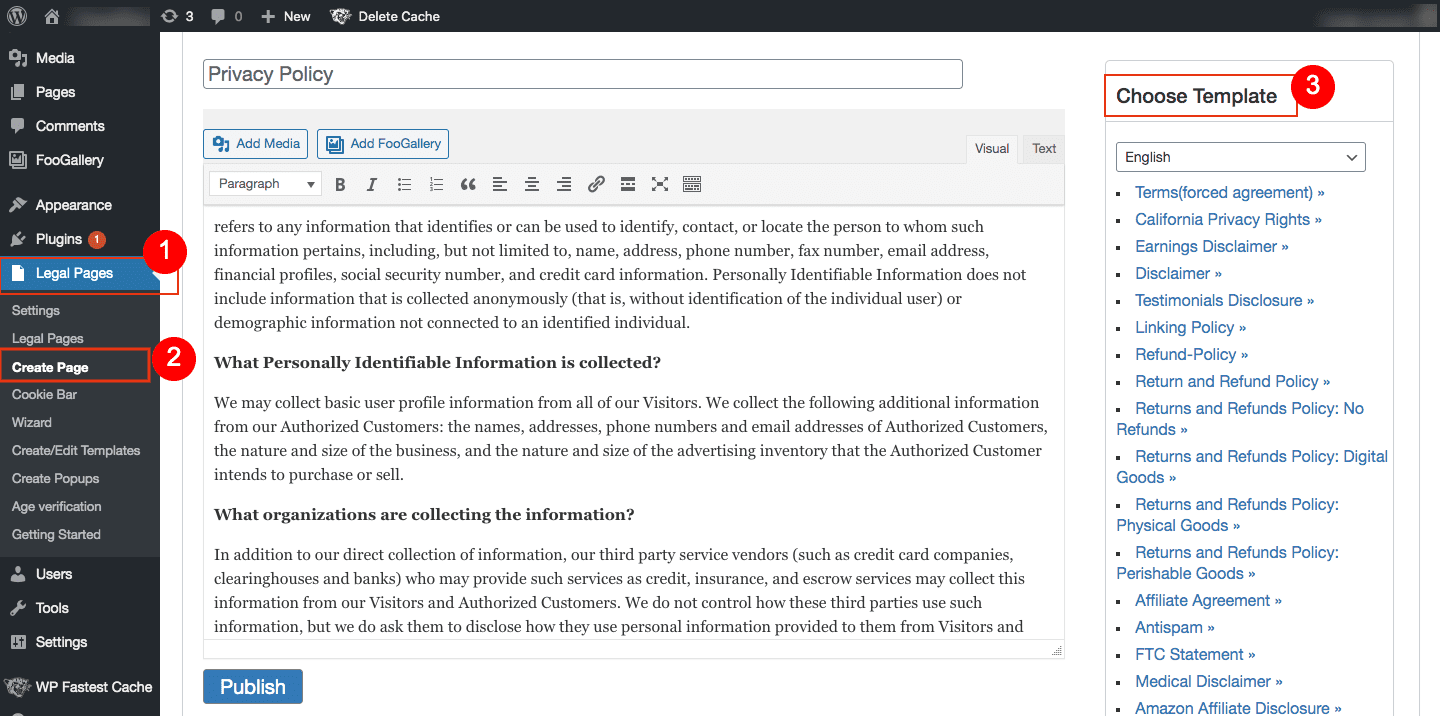Click the Privacy Policy title field
The width and height of the screenshot is (1440, 716).
(583, 73)
